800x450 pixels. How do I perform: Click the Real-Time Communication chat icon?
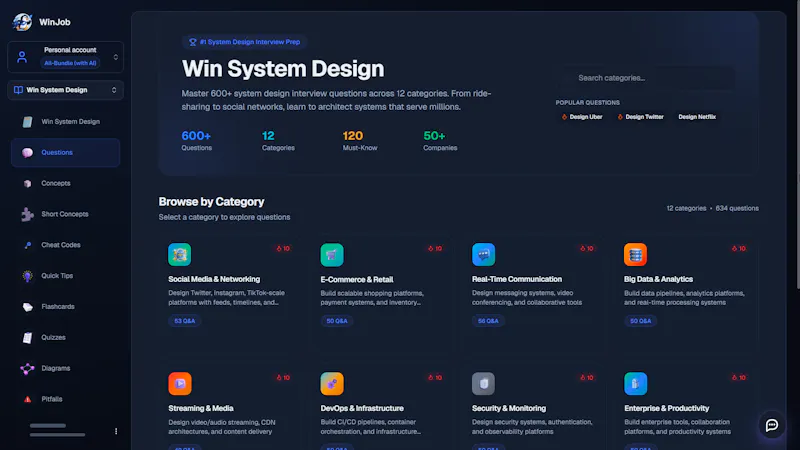(x=483, y=255)
